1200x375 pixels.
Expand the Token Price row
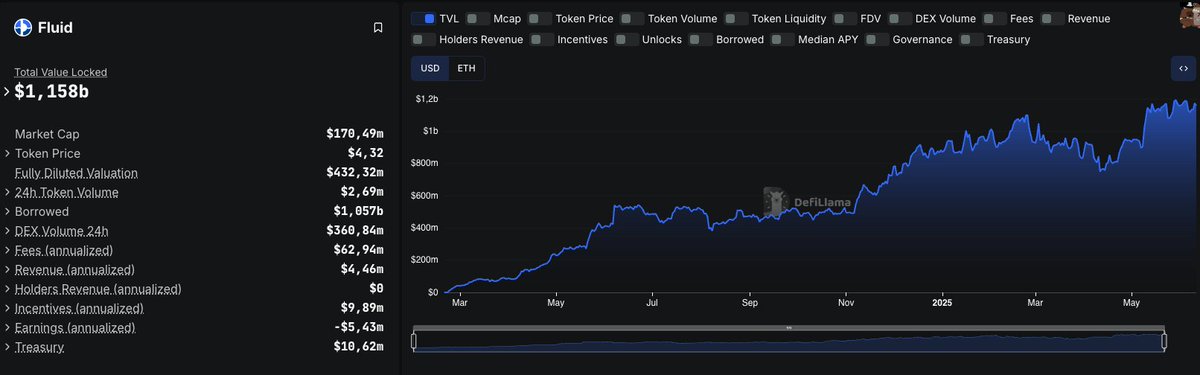(x=7, y=153)
